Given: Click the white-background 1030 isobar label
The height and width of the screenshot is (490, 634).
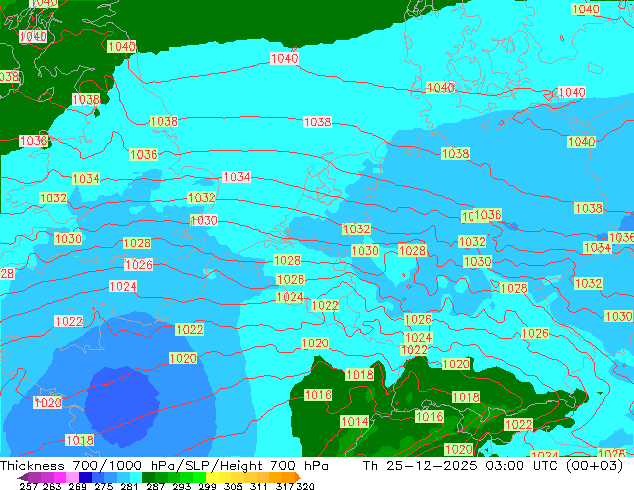Looking at the screenshot, I should click(204, 220).
